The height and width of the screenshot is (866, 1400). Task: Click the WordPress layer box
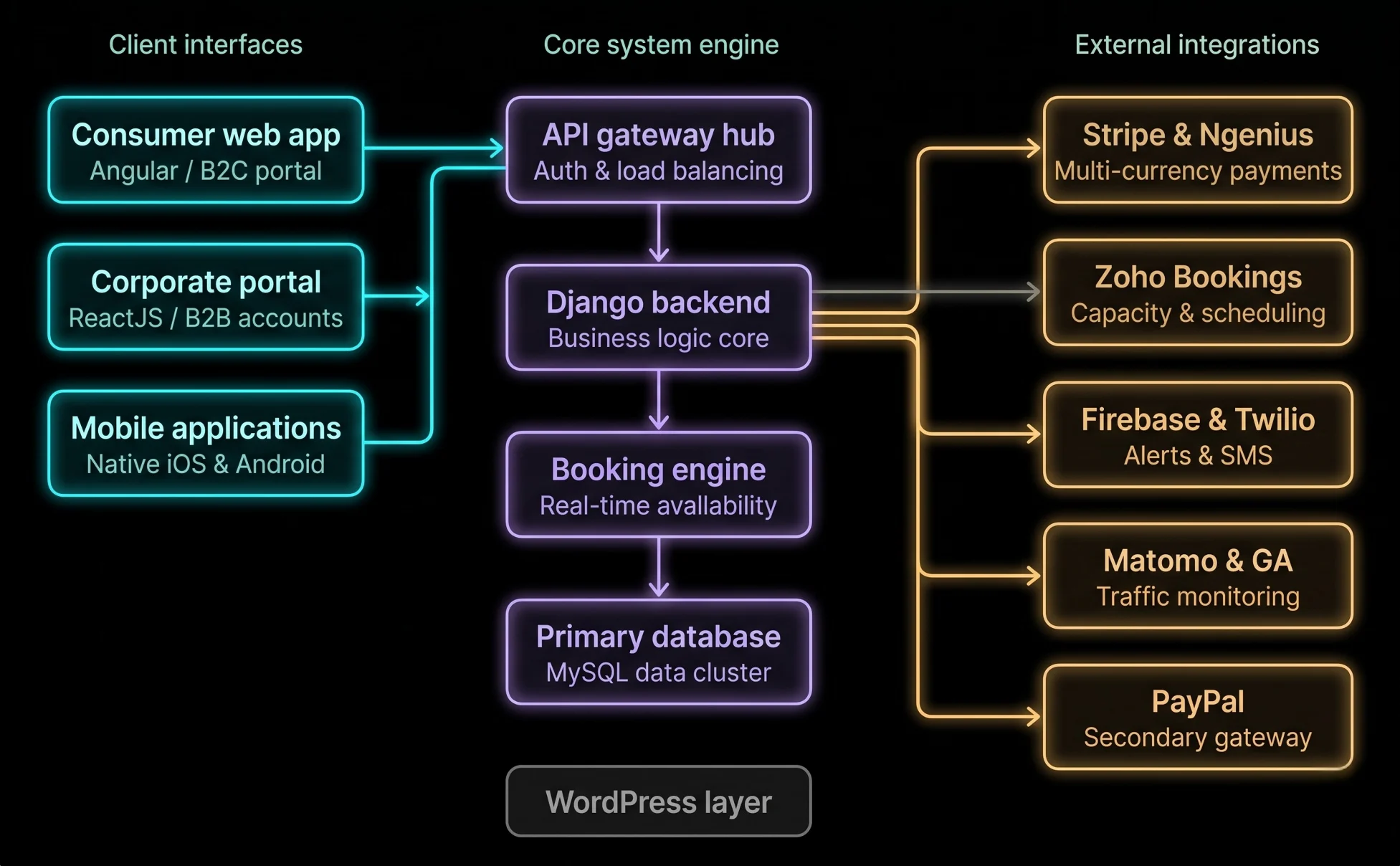pos(658,801)
